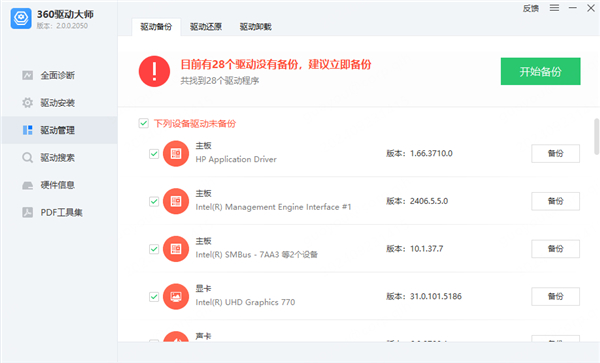
Task: Click the 驱动安装 gear icon
Action: point(27,103)
